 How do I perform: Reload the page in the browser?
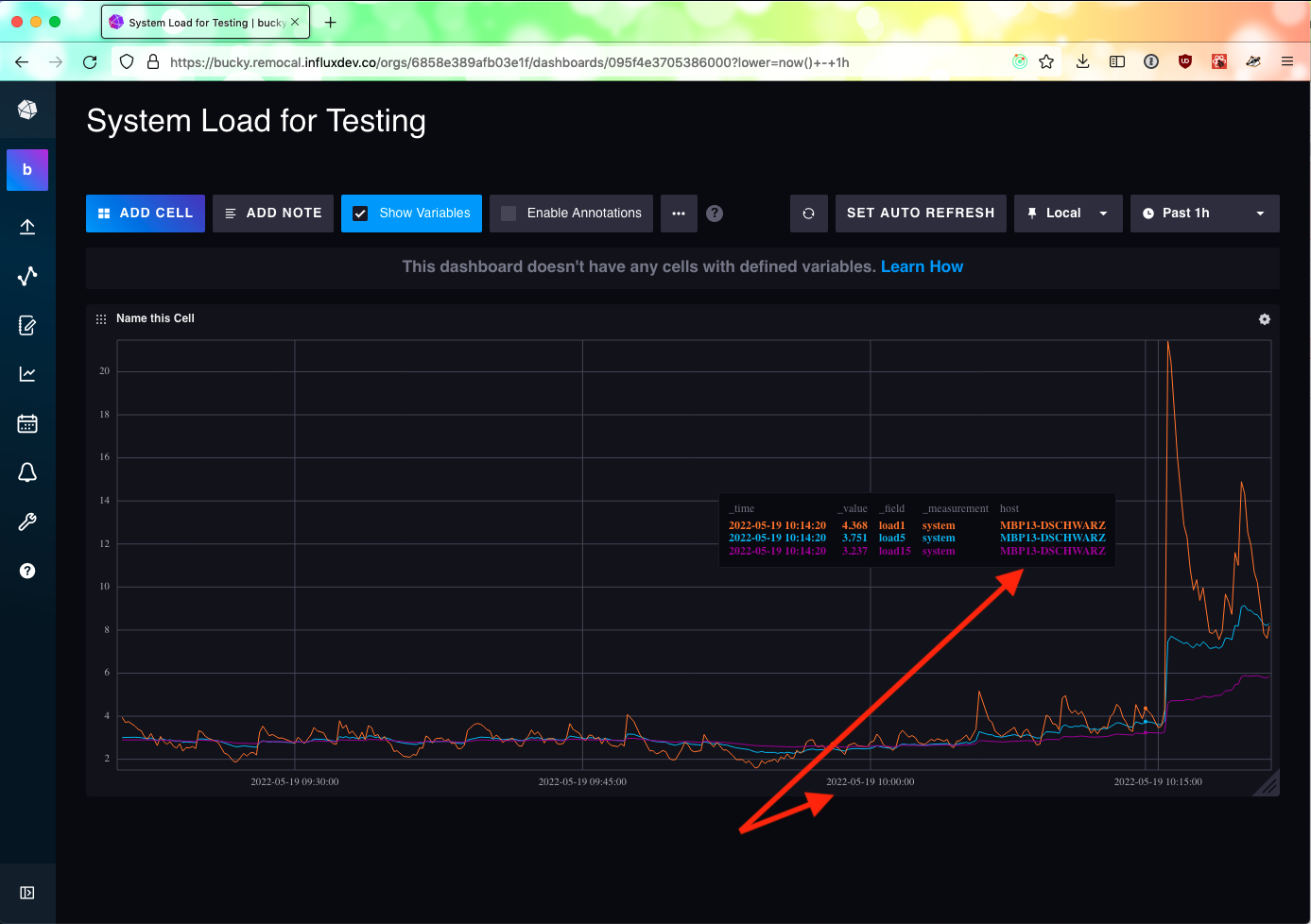pyautogui.click(x=90, y=62)
